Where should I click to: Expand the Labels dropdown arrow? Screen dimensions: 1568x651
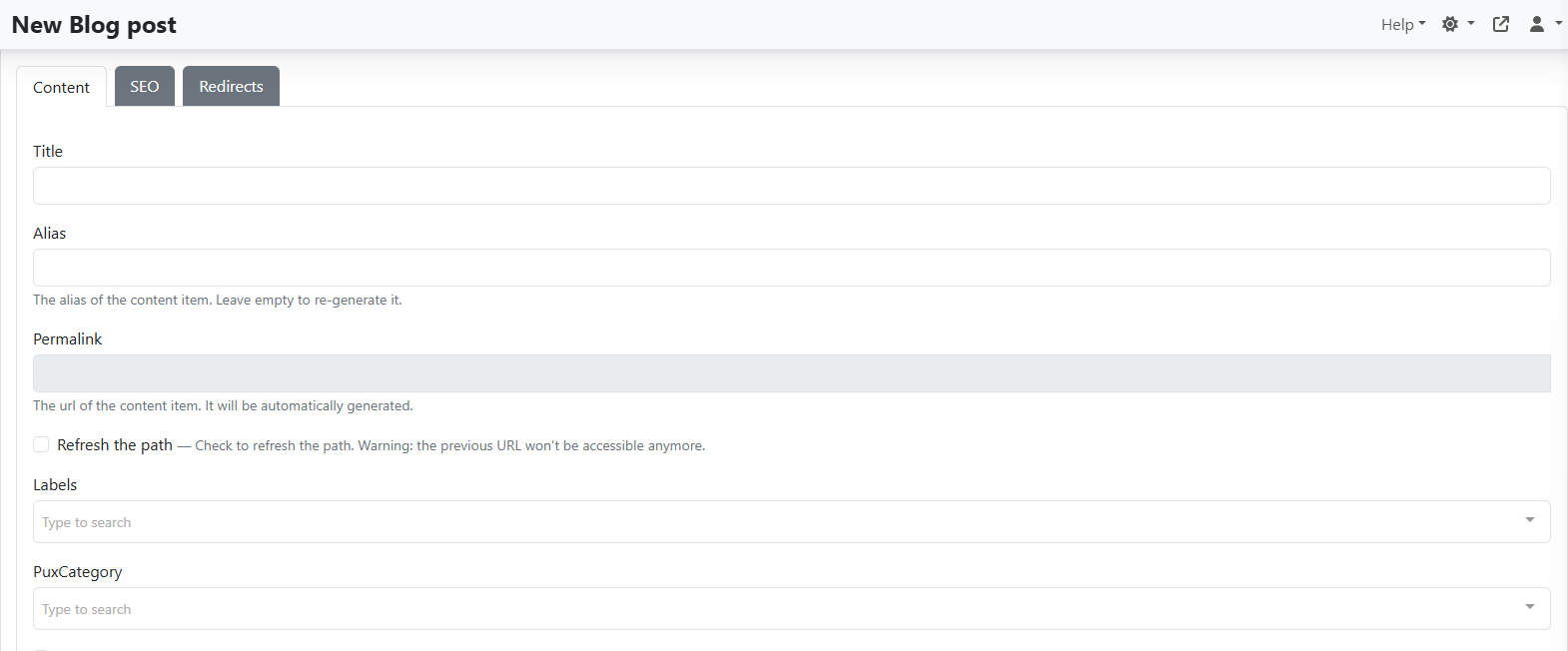(1529, 520)
